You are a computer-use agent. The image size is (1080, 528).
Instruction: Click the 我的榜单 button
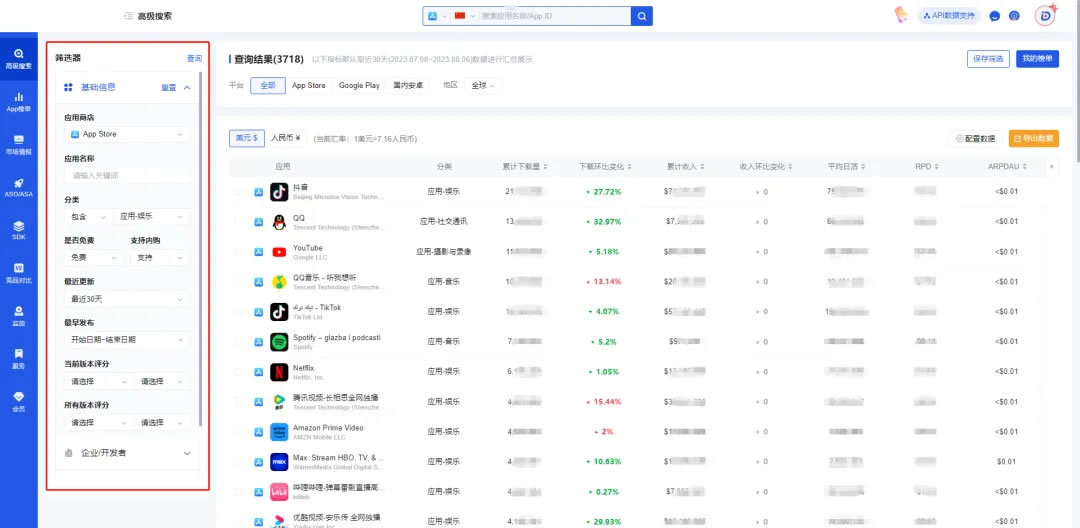(x=1037, y=59)
